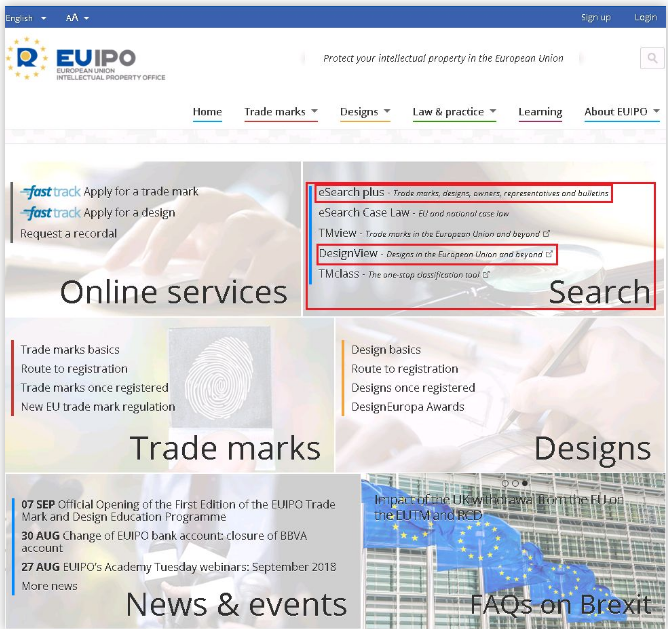Click Designs once registered link
This screenshot has height=629, width=668.
click(413, 388)
